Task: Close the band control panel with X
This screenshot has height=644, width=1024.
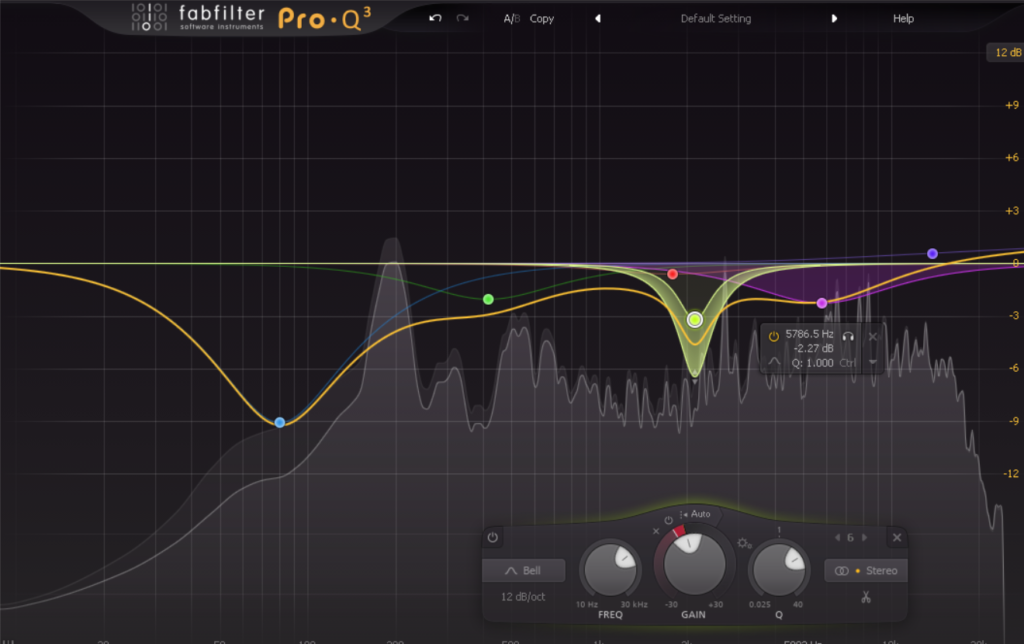Action: [897, 538]
